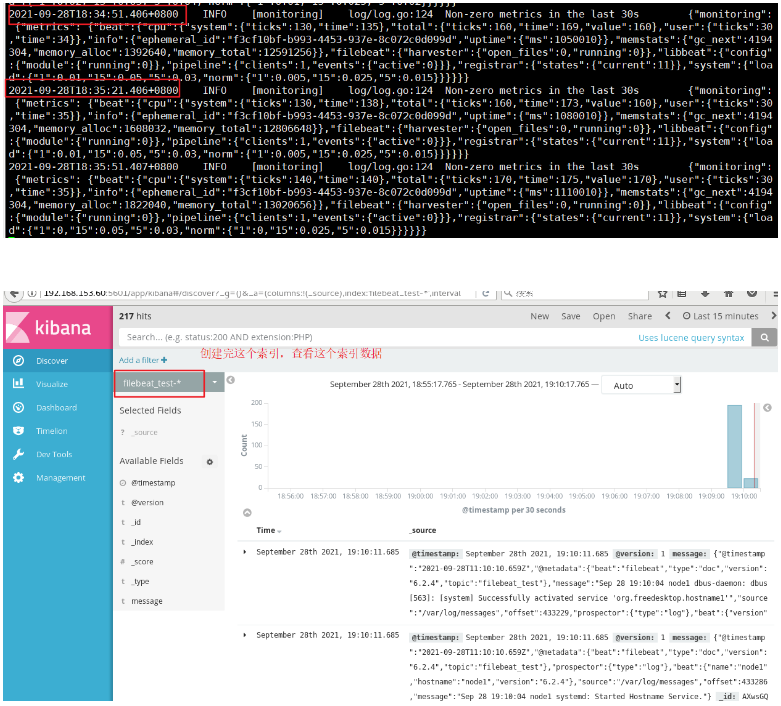This screenshot has height=706, width=781.
Task: Select Management in the sidebar
Action: click(x=60, y=478)
